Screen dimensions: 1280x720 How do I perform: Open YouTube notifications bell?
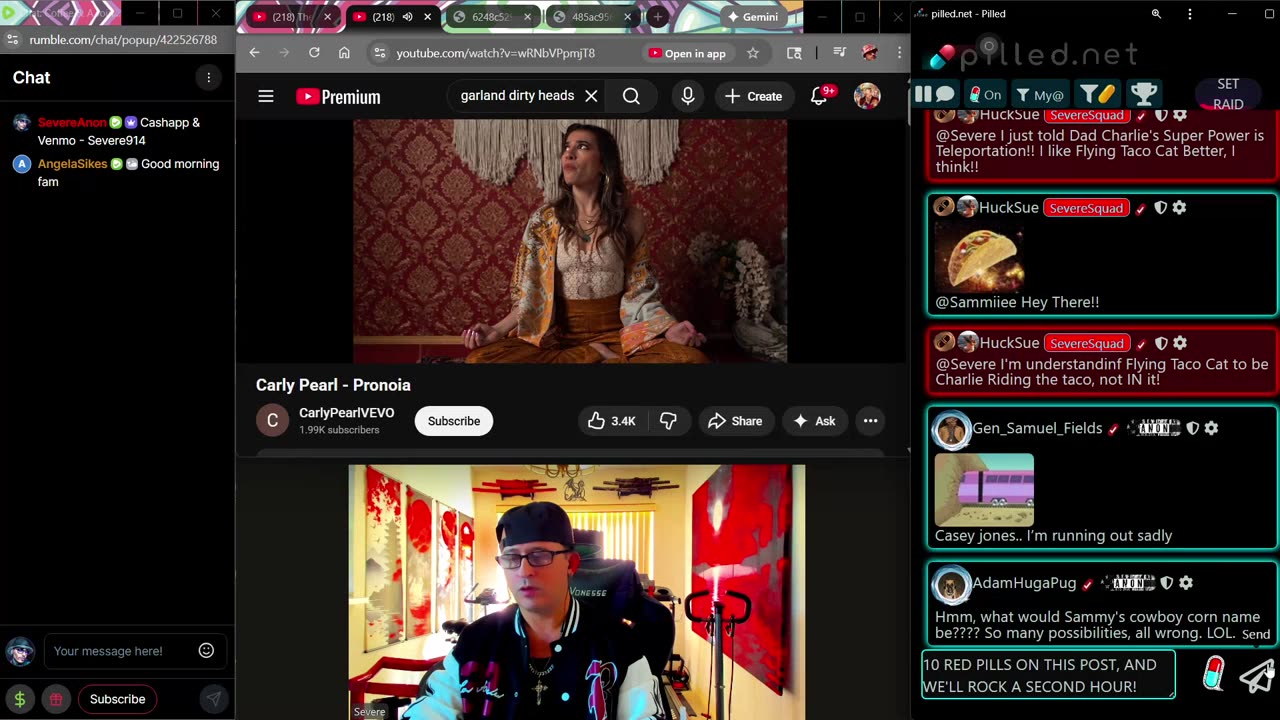tap(819, 96)
